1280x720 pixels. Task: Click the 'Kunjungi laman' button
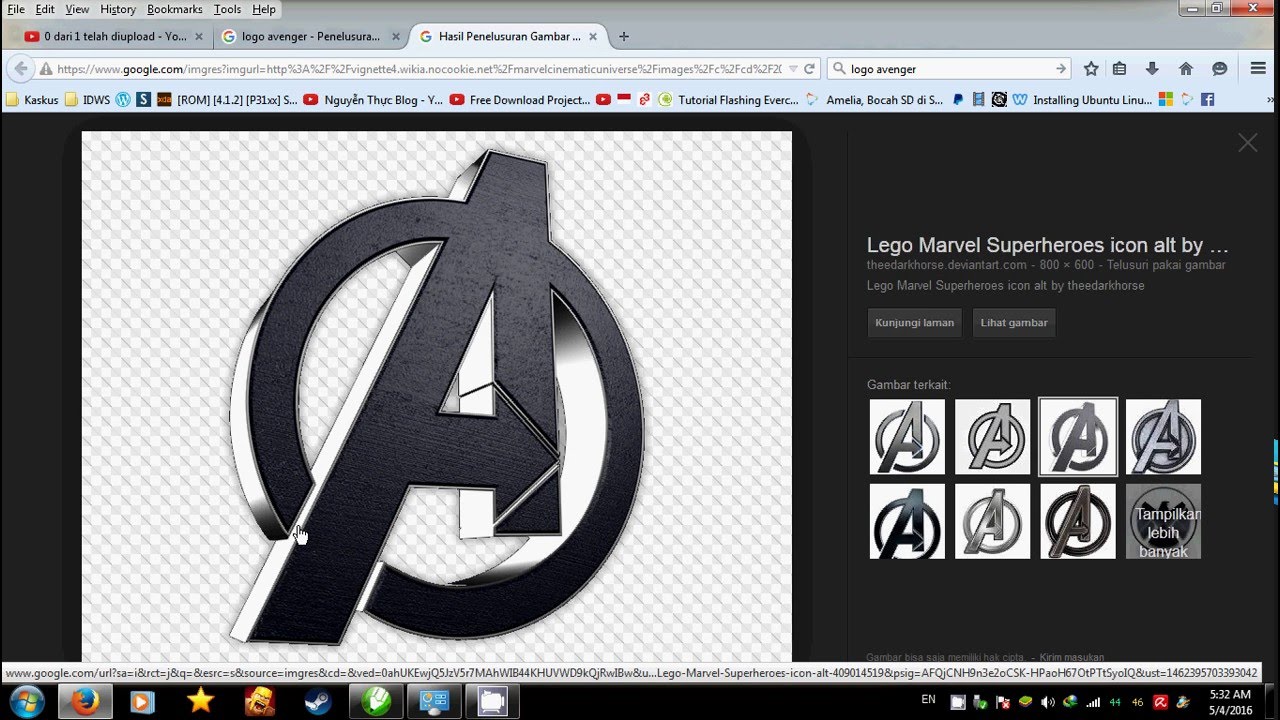[914, 323]
